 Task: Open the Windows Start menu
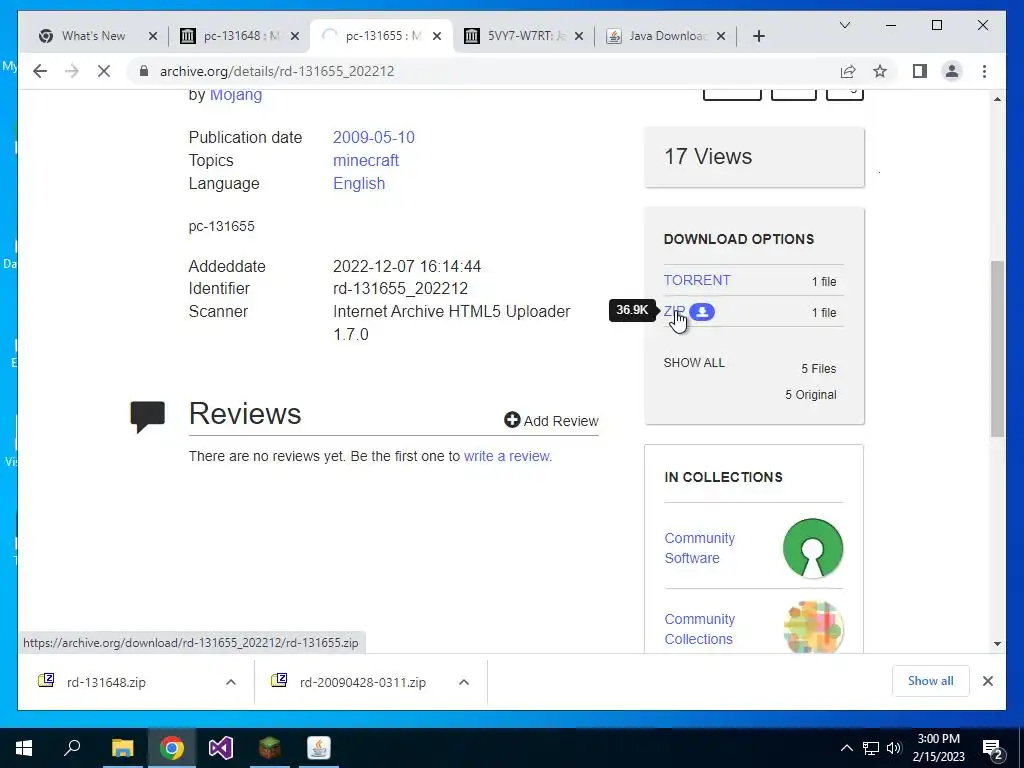pos(24,748)
